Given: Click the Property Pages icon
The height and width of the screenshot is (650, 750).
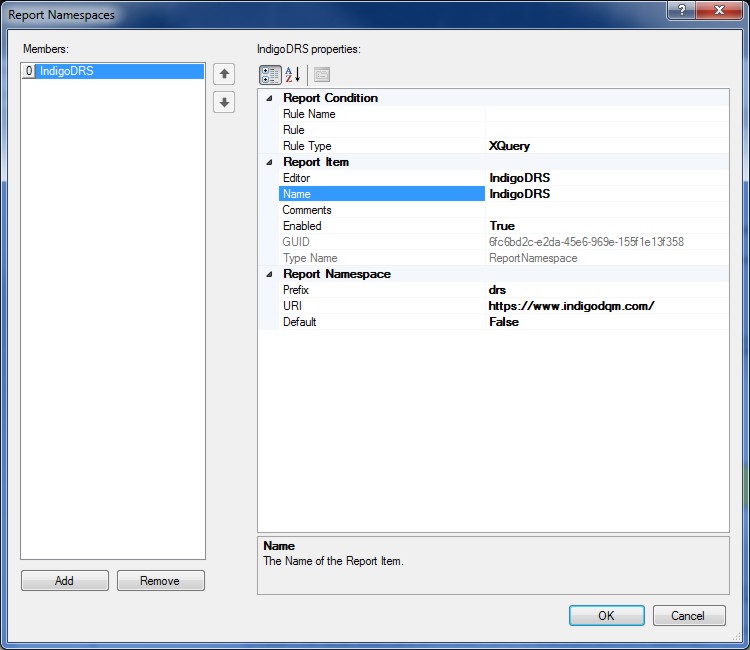Looking at the screenshot, I should pos(321,75).
